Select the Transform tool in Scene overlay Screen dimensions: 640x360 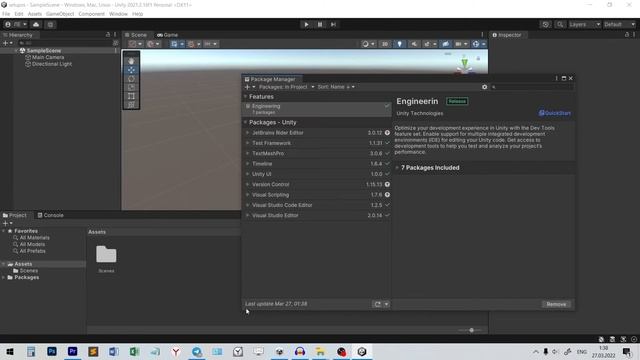coord(131,105)
